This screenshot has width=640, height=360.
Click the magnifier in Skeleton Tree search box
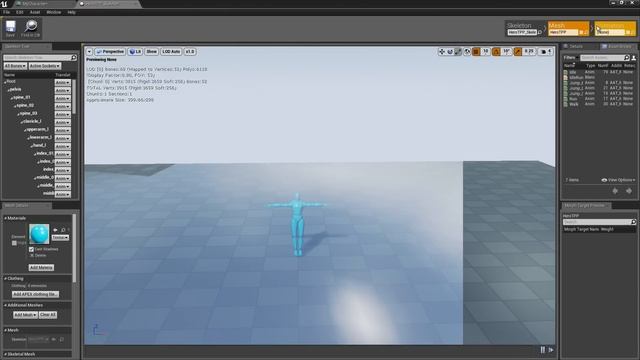point(73,58)
